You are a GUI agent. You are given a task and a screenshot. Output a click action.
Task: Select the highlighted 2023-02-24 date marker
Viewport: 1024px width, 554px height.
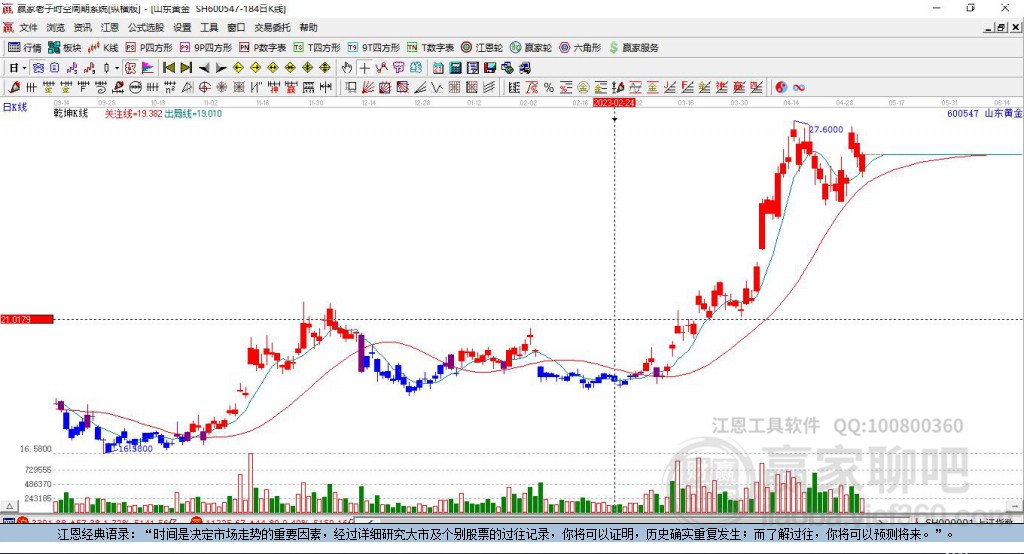[x=614, y=103]
